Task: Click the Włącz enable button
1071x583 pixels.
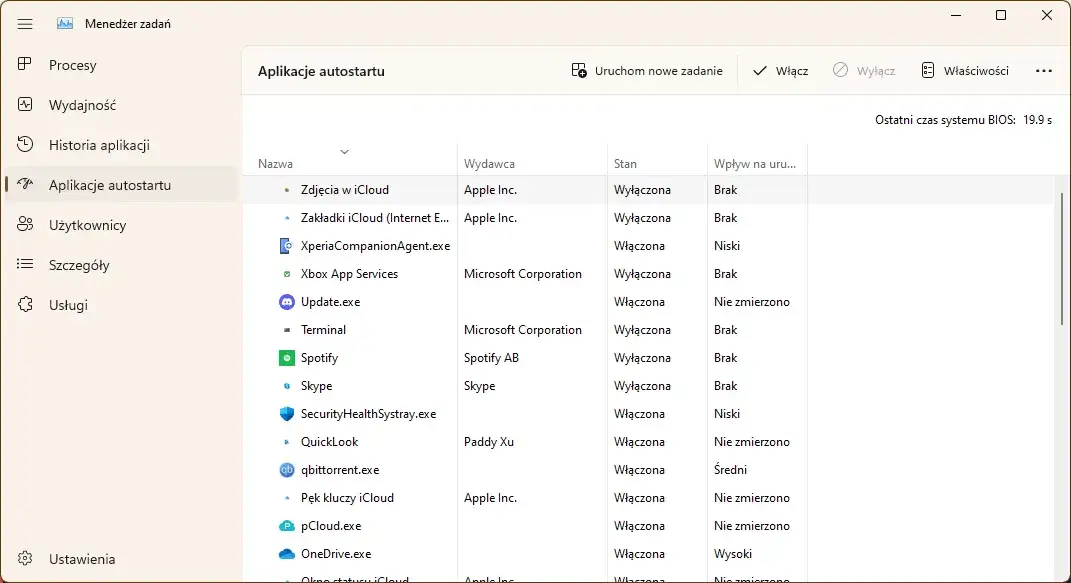Action: point(780,70)
